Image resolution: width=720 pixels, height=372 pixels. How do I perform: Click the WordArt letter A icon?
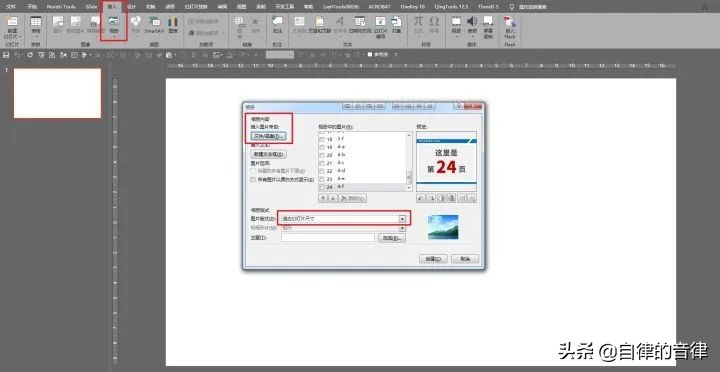[339, 22]
